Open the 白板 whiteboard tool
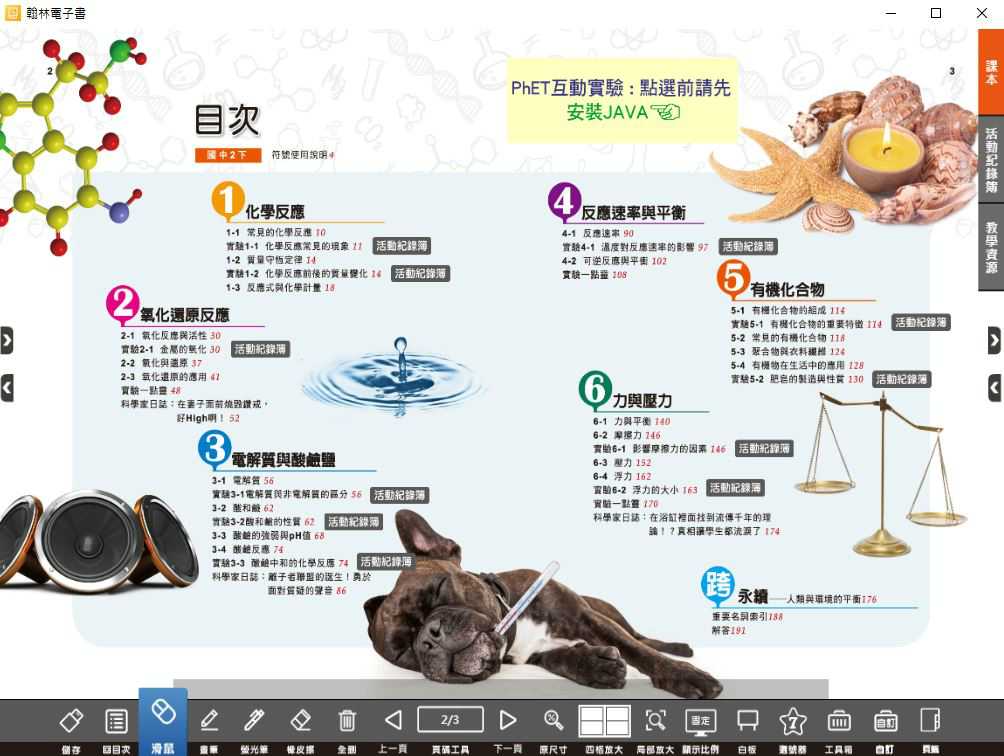The height and width of the screenshot is (756, 1004). coord(747,721)
